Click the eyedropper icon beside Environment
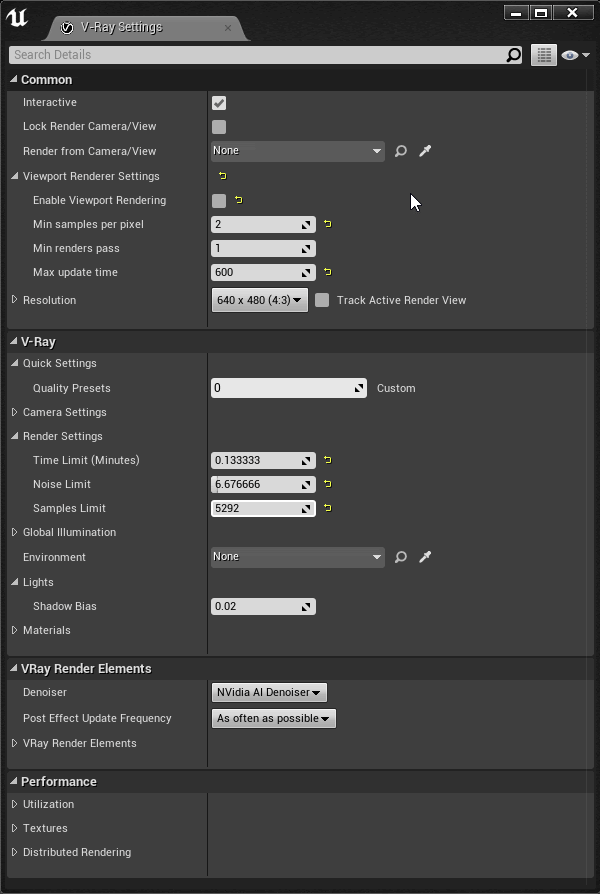This screenshot has height=894, width=600. point(425,557)
